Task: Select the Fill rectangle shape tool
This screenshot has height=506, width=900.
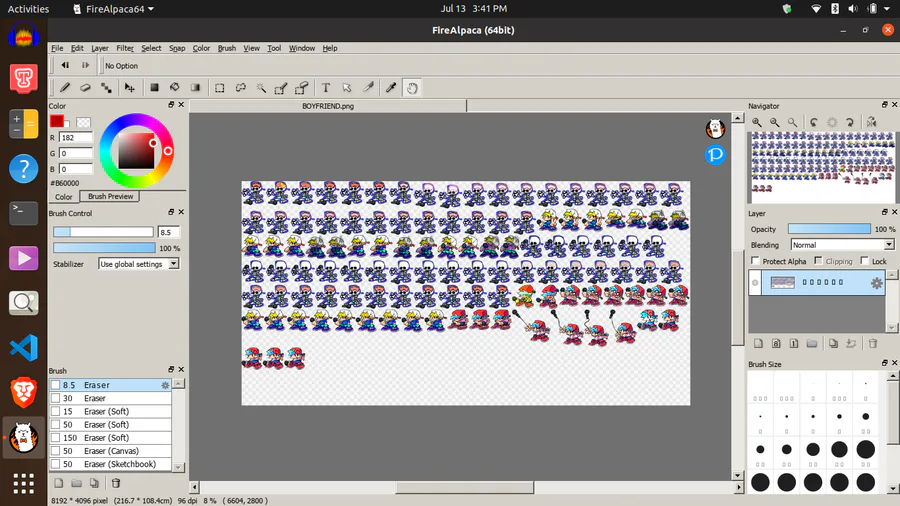Action: click(x=154, y=88)
